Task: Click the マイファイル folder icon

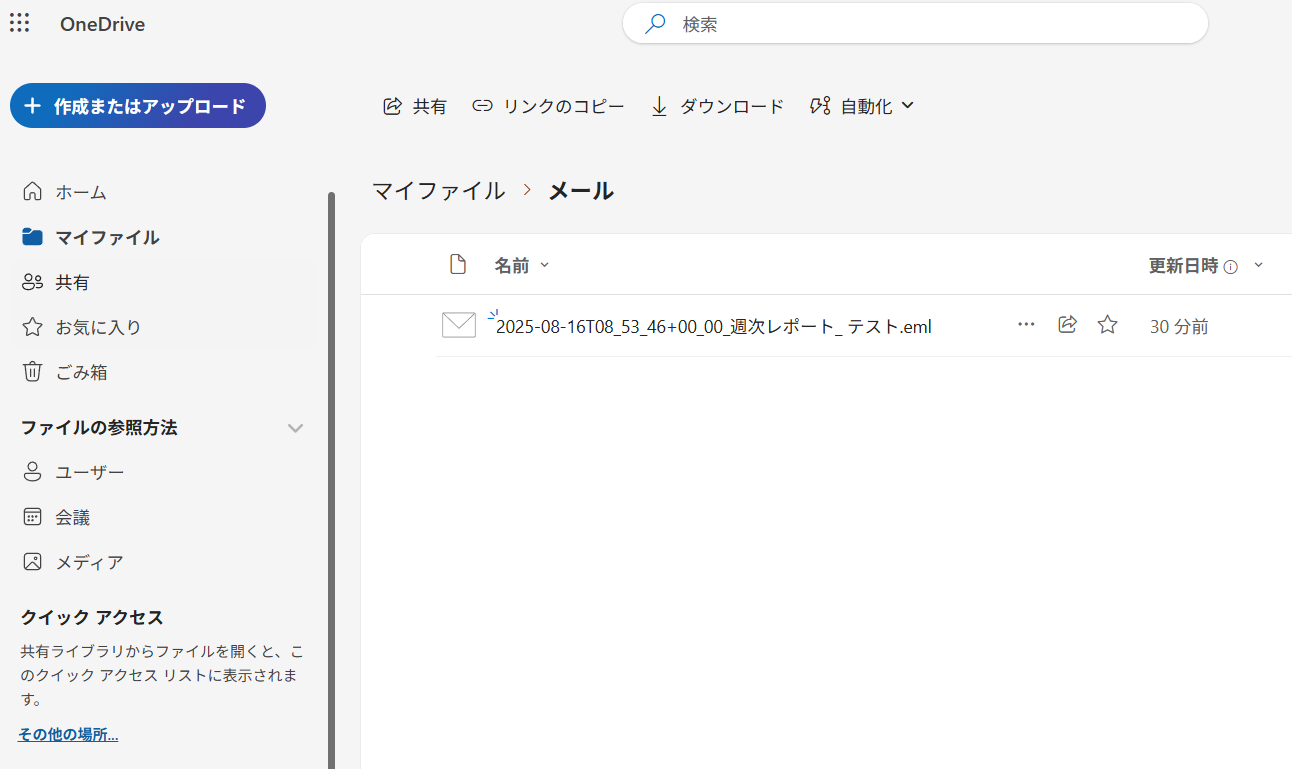Action: 33,237
